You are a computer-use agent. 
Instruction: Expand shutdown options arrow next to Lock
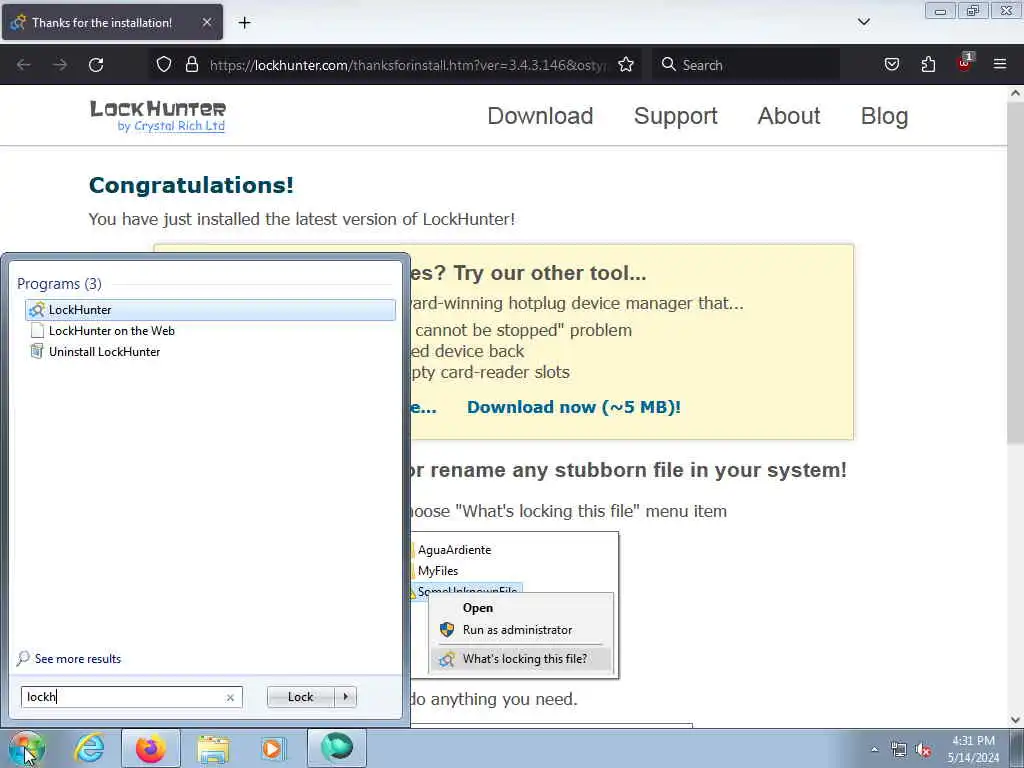pos(345,697)
